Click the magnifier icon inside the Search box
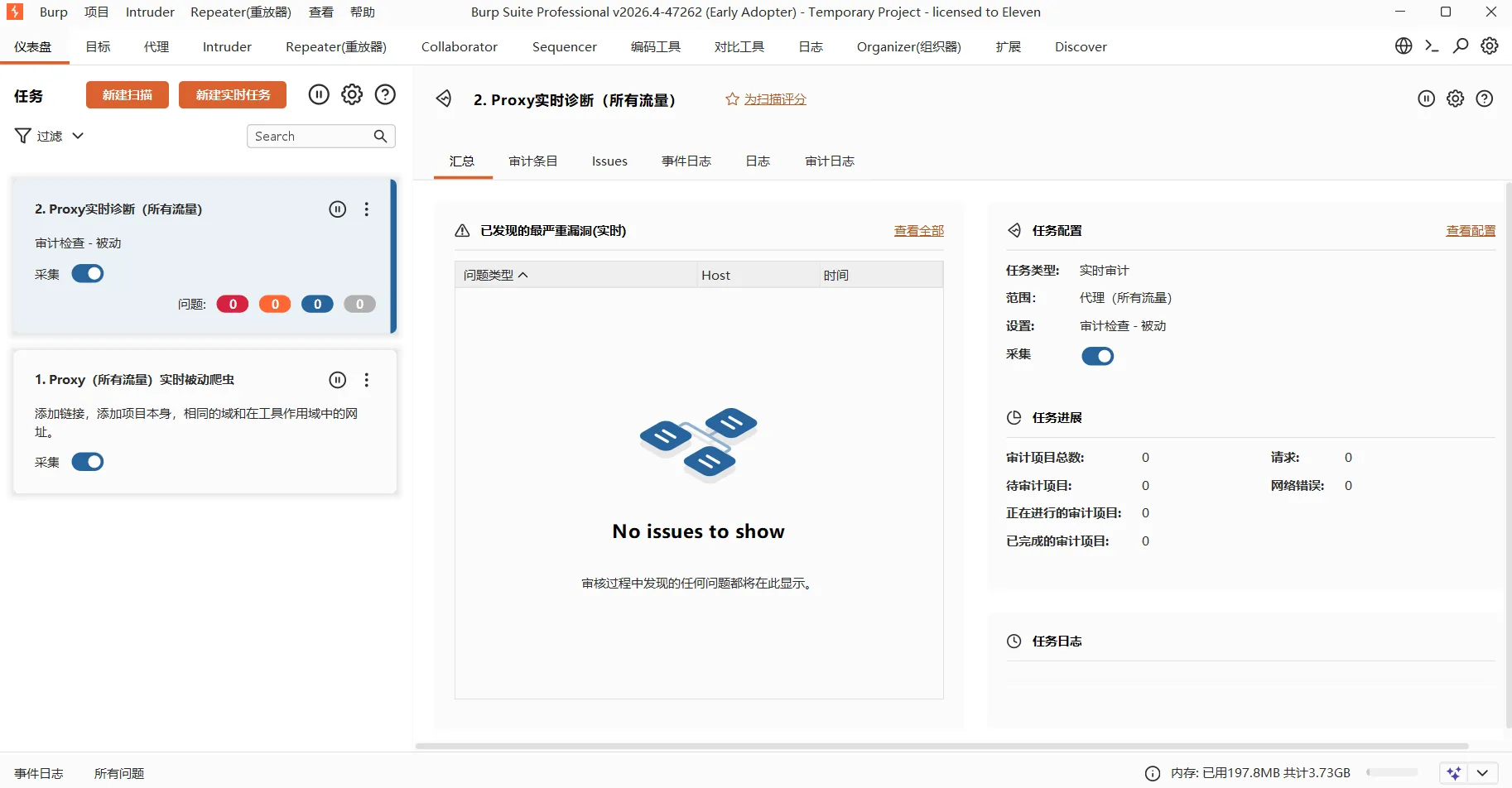1512x788 pixels. tap(380, 136)
